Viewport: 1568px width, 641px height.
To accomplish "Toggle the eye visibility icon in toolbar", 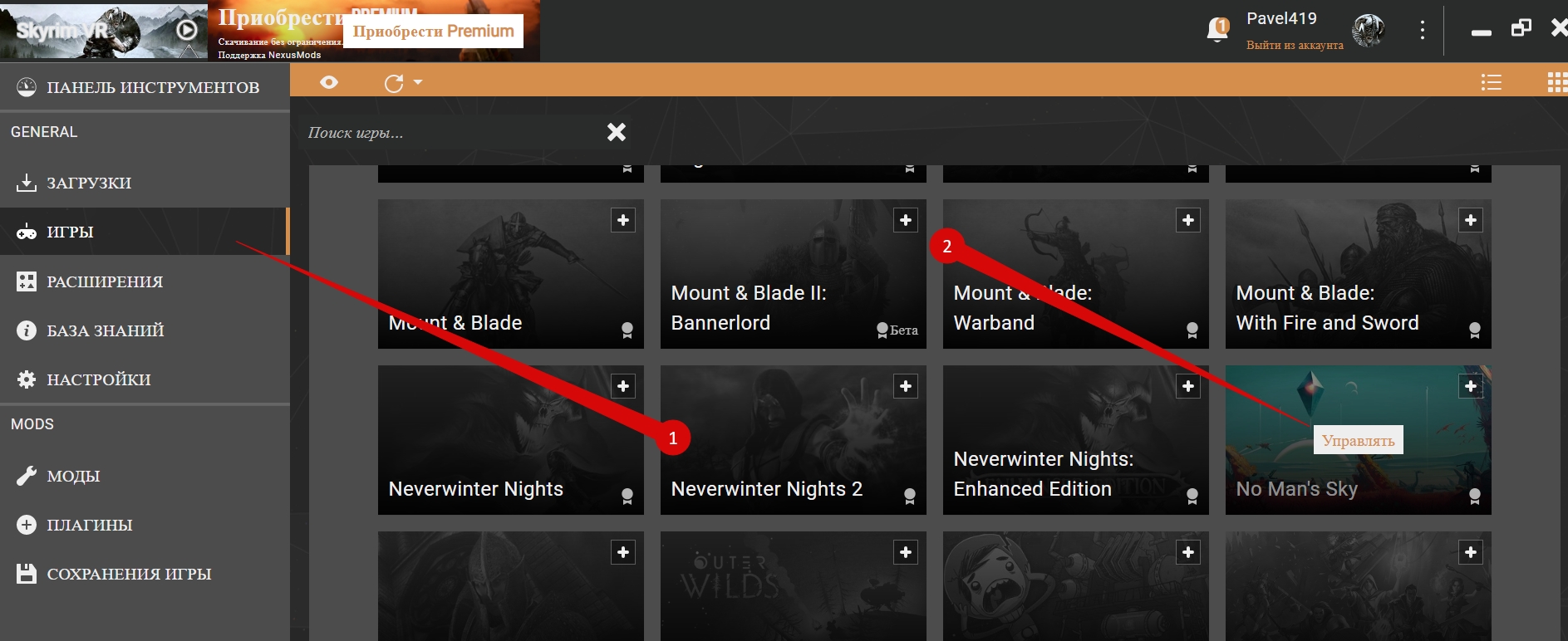I will point(329,82).
